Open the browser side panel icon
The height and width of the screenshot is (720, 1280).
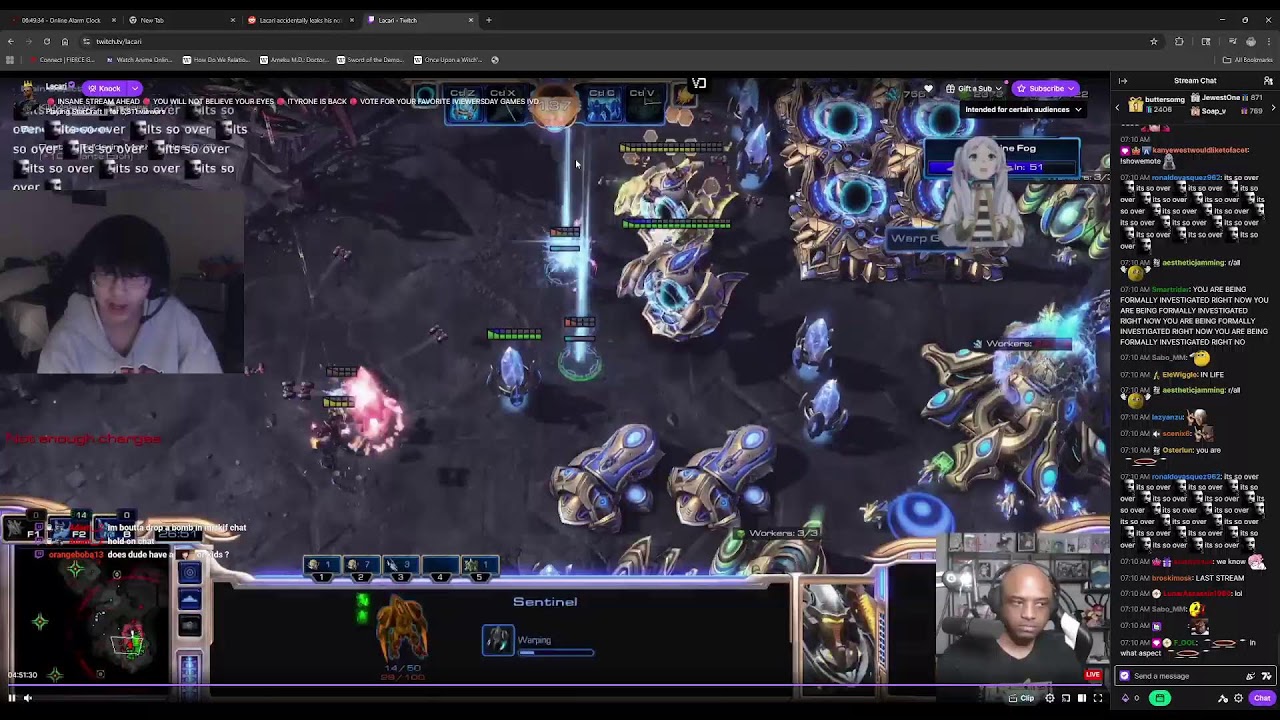[x=1206, y=41]
